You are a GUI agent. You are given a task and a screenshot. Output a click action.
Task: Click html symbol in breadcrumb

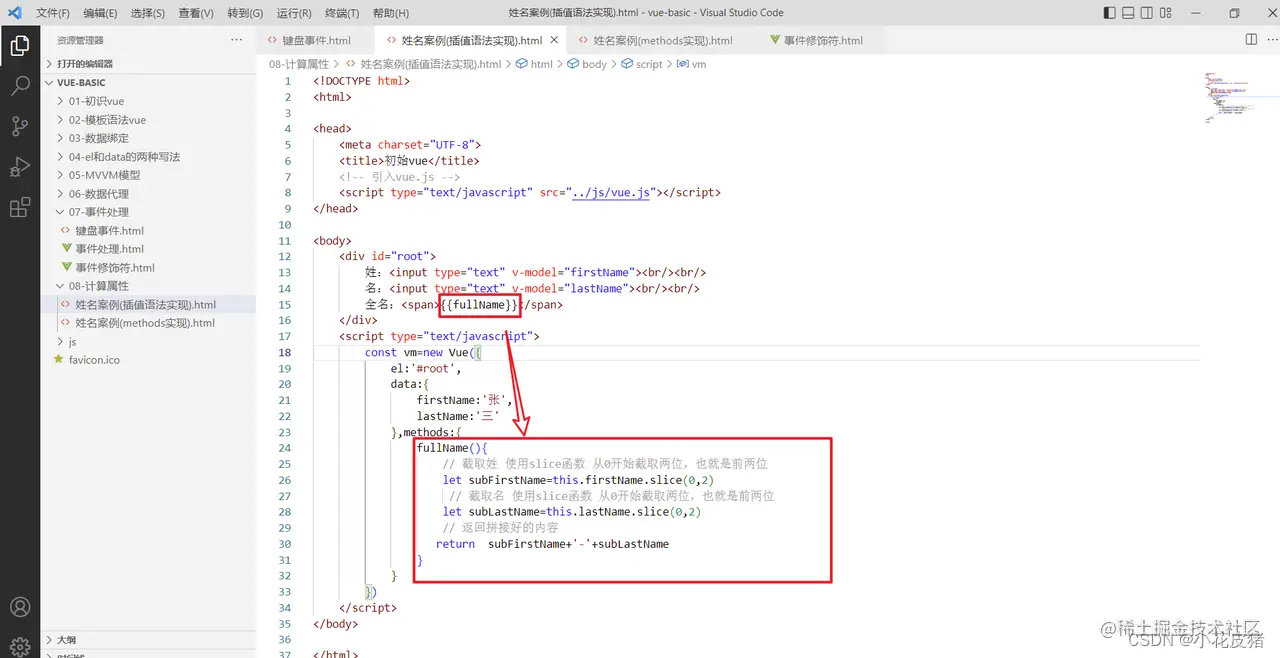pyautogui.click(x=534, y=64)
